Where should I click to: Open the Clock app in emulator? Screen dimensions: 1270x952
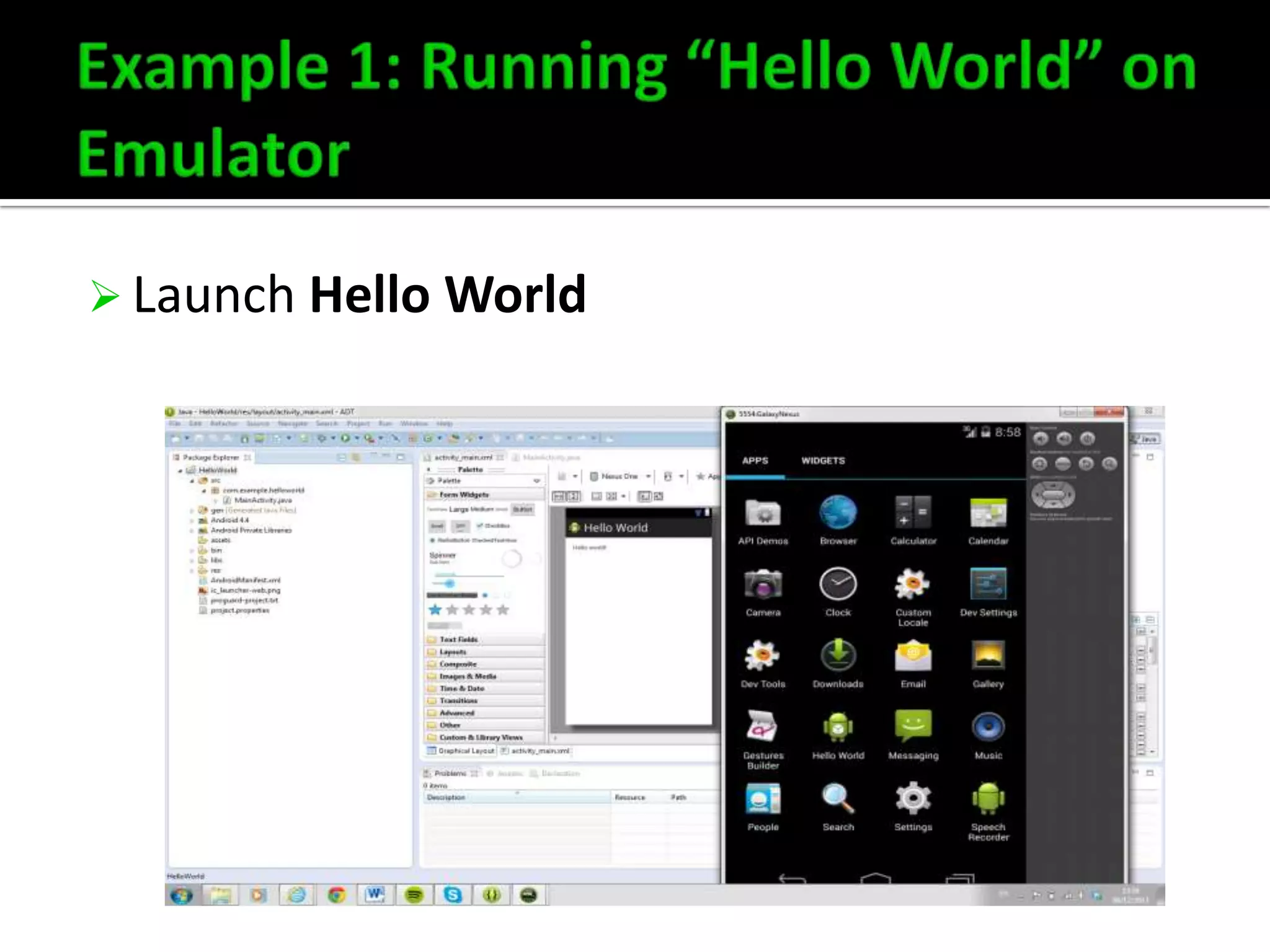click(x=838, y=593)
